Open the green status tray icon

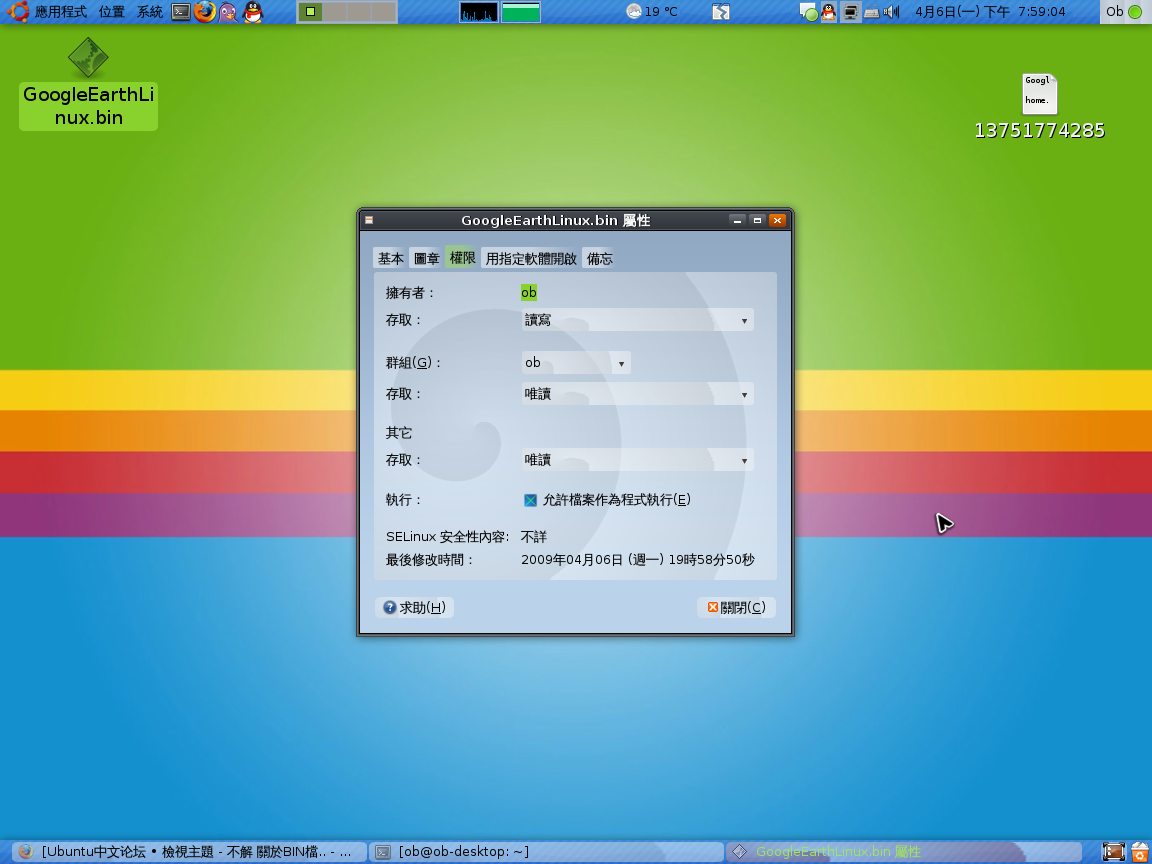pyautogui.click(x=809, y=12)
